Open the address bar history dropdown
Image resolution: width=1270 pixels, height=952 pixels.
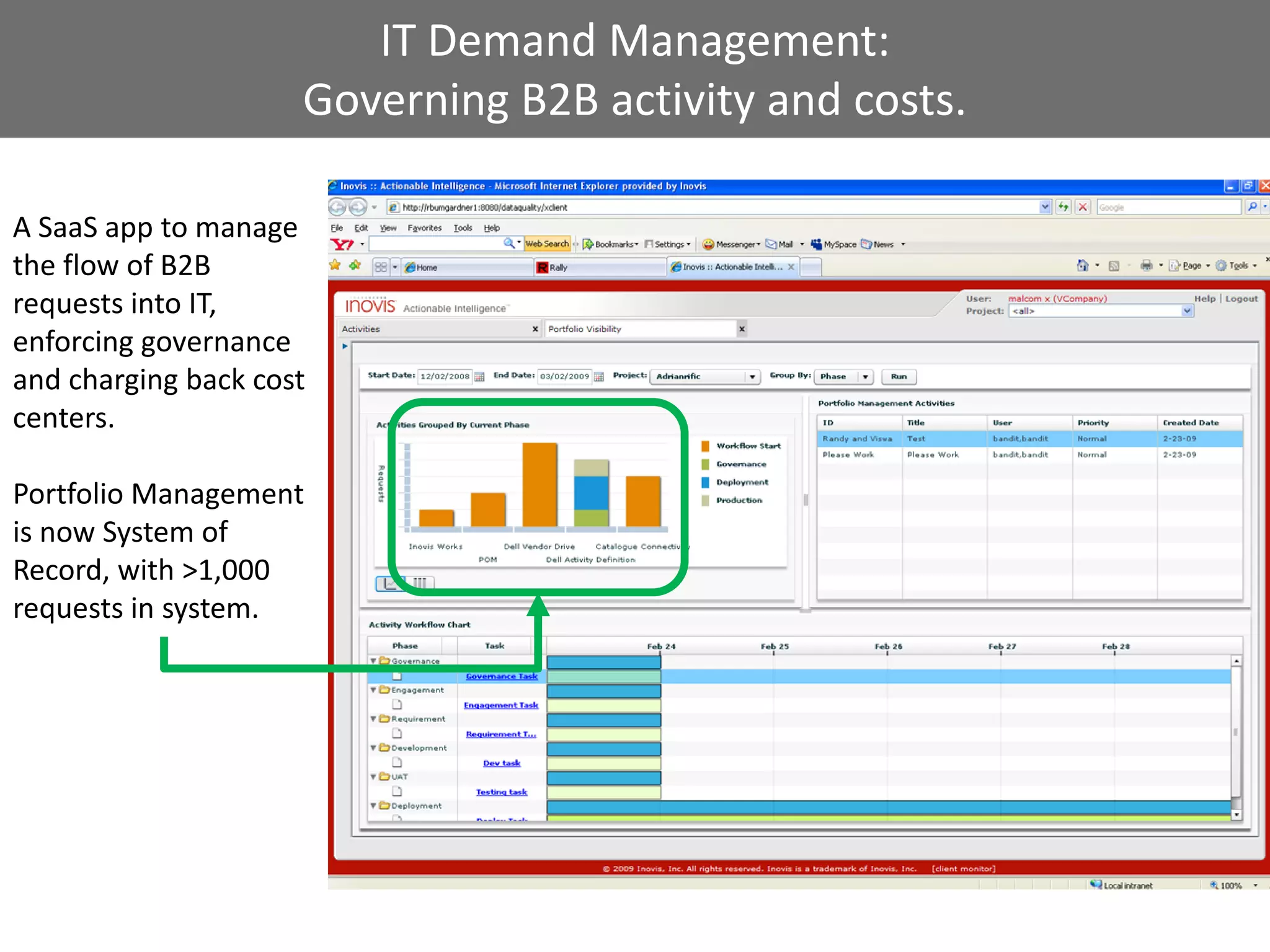click(1045, 207)
